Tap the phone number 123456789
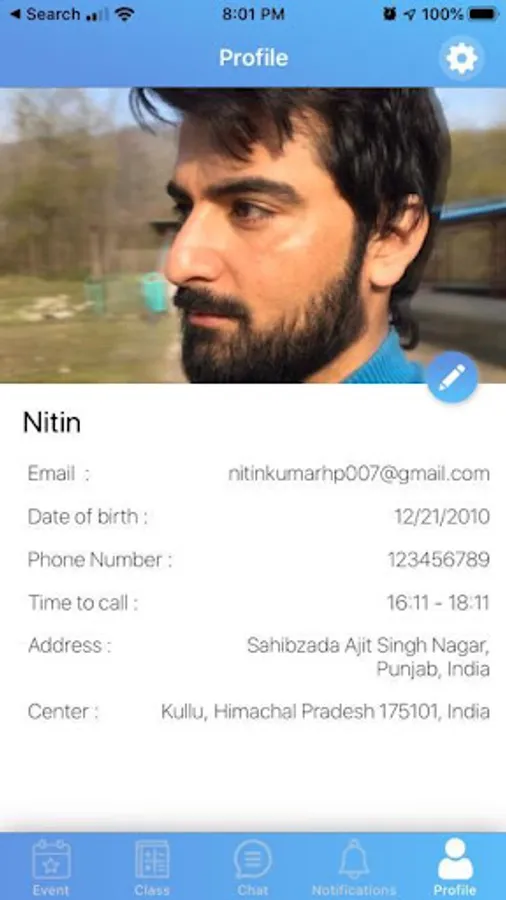Screen dimensions: 506x900 pyautogui.click(x=439, y=560)
